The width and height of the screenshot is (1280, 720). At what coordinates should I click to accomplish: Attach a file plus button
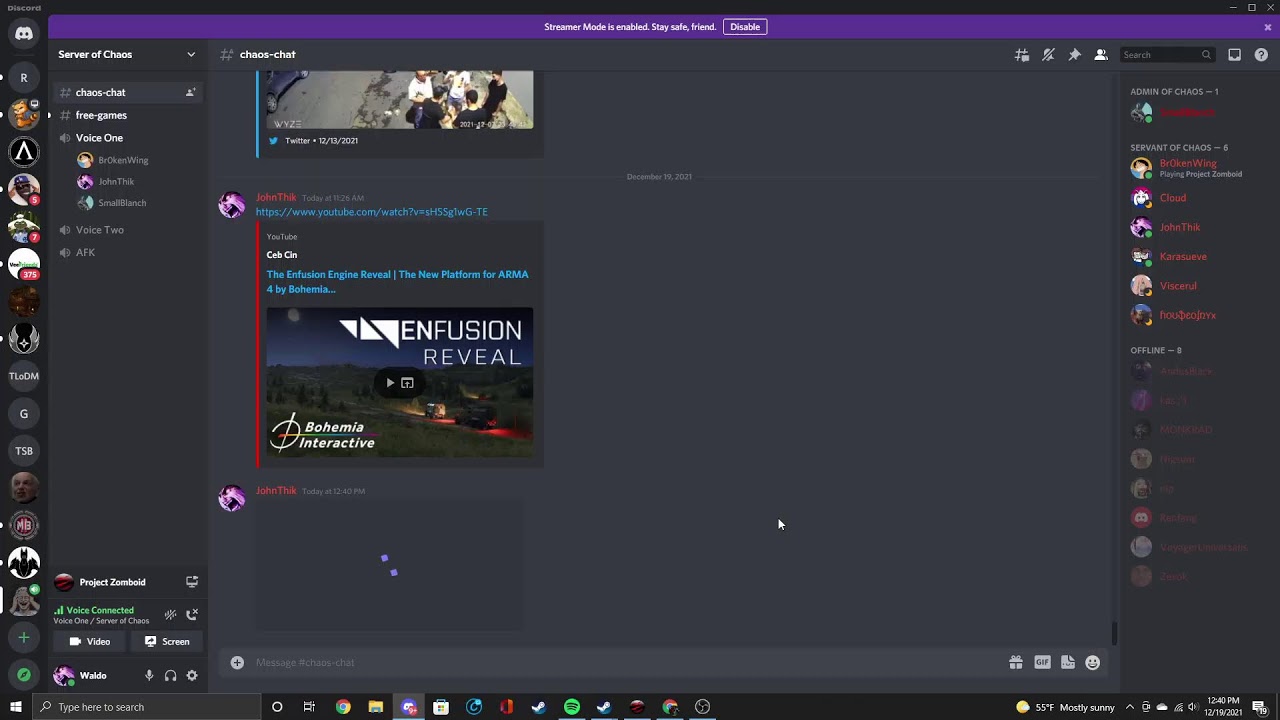pos(237,662)
